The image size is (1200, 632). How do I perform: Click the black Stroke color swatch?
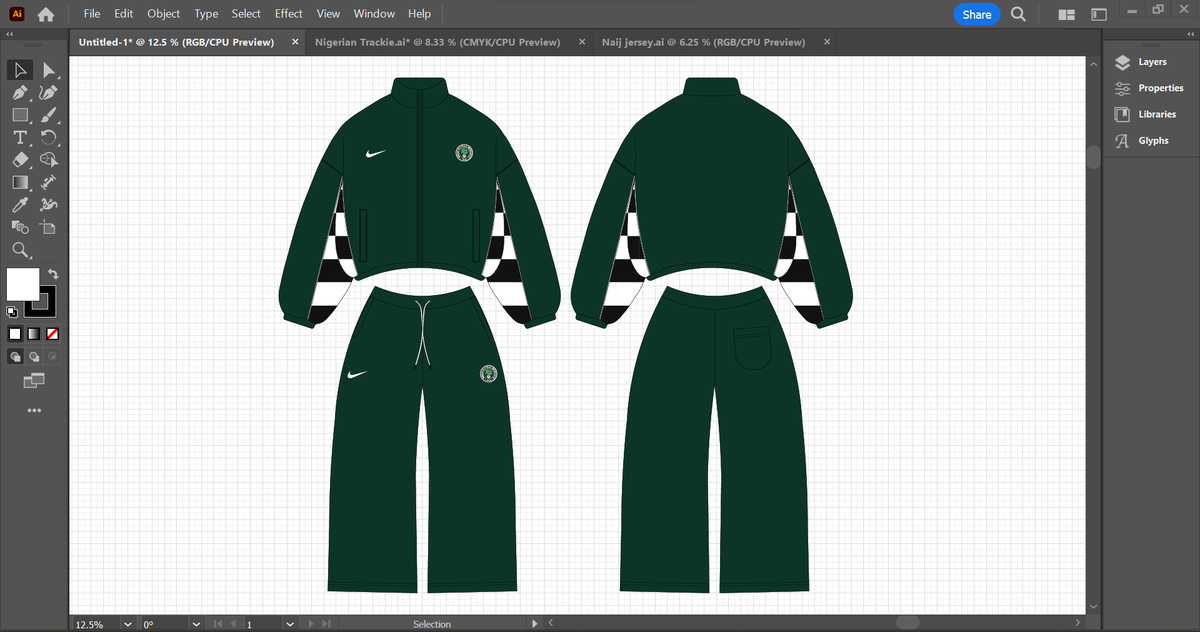click(x=41, y=301)
